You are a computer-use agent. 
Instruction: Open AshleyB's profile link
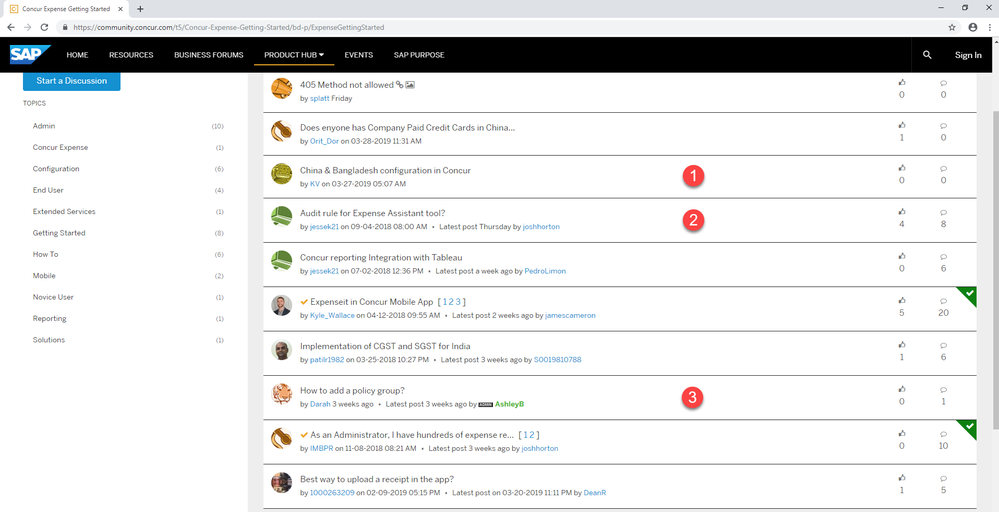click(509, 404)
